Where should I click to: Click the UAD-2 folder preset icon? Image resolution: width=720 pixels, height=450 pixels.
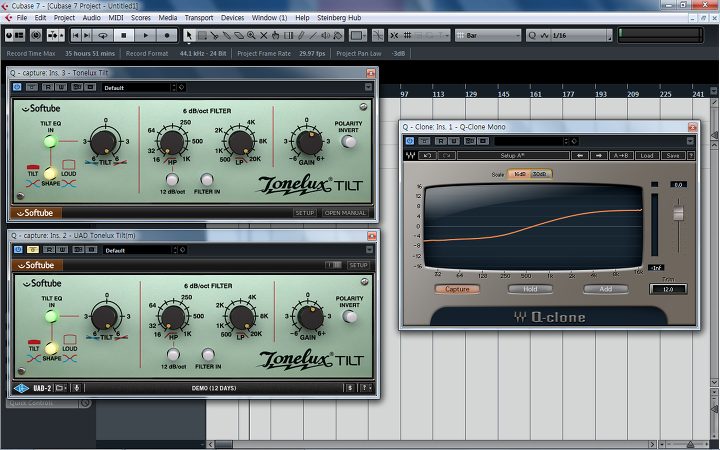pyautogui.click(x=60, y=388)
